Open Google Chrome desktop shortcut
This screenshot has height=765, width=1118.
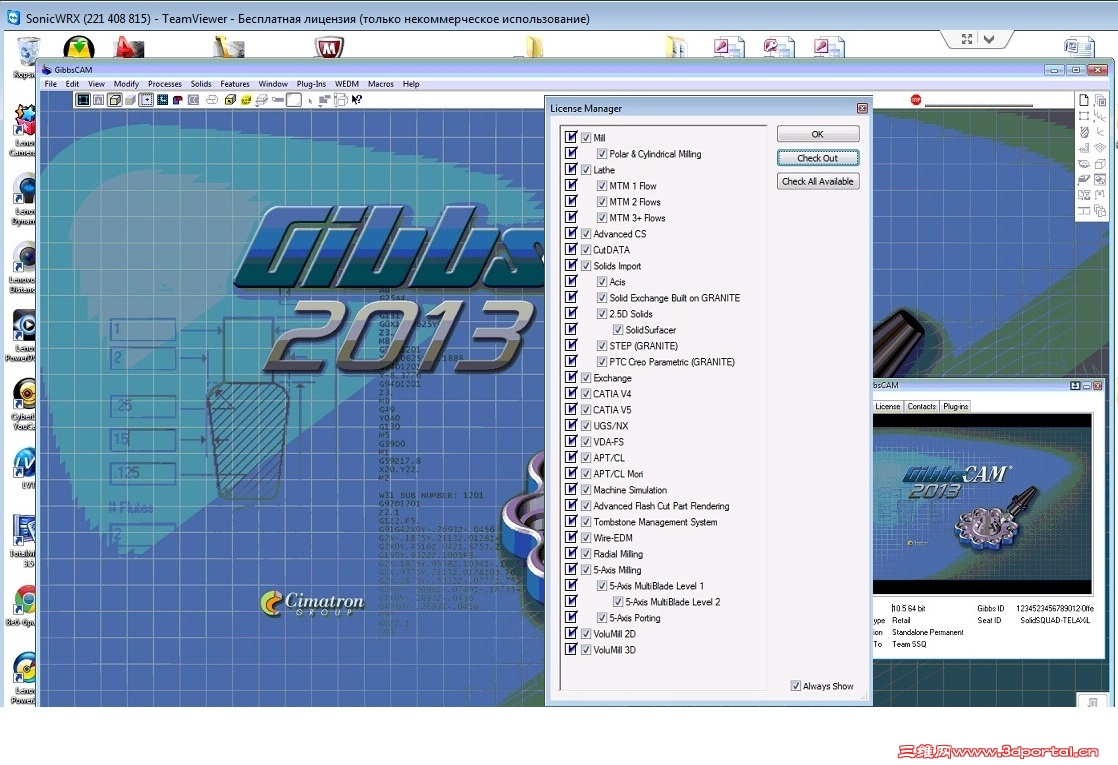(x=26, y=600)
